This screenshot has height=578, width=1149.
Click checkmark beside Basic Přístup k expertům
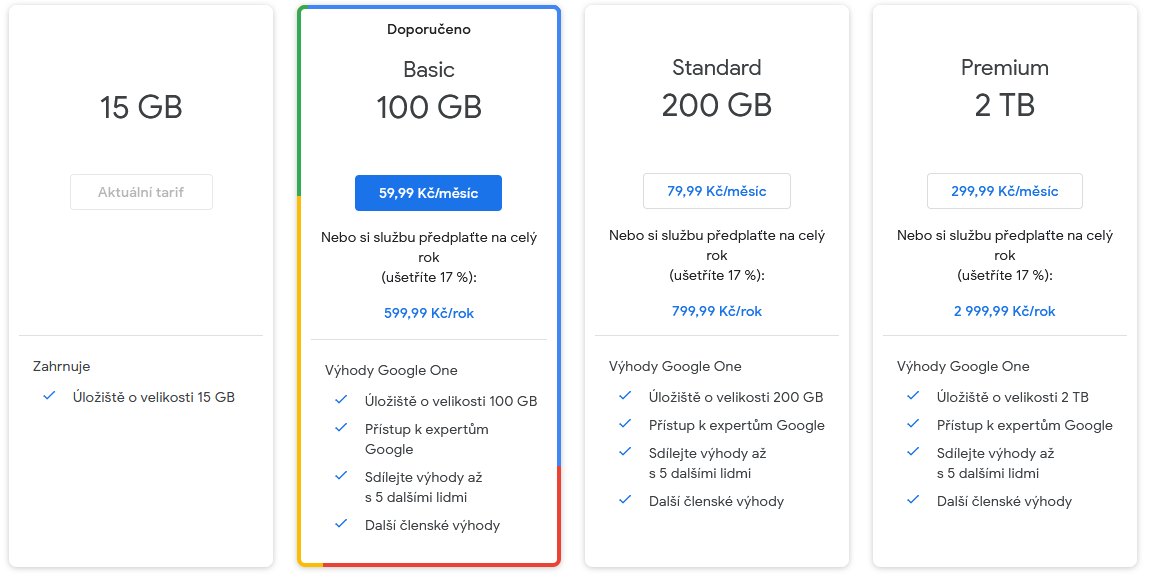[341, 428]
